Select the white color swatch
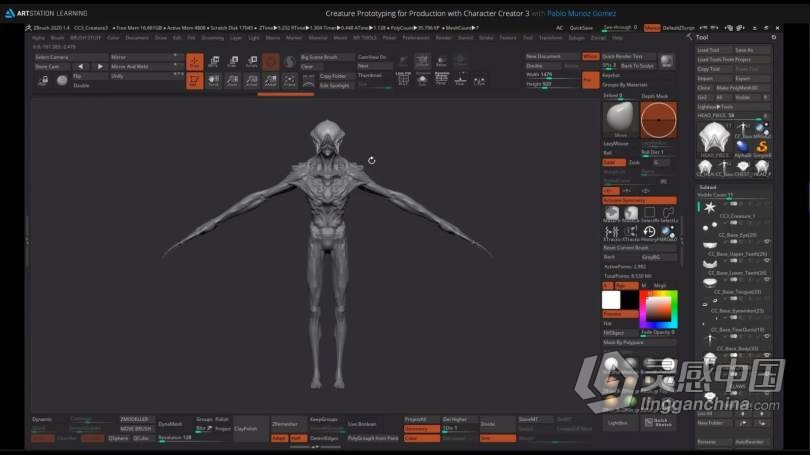 coord(611,300)
